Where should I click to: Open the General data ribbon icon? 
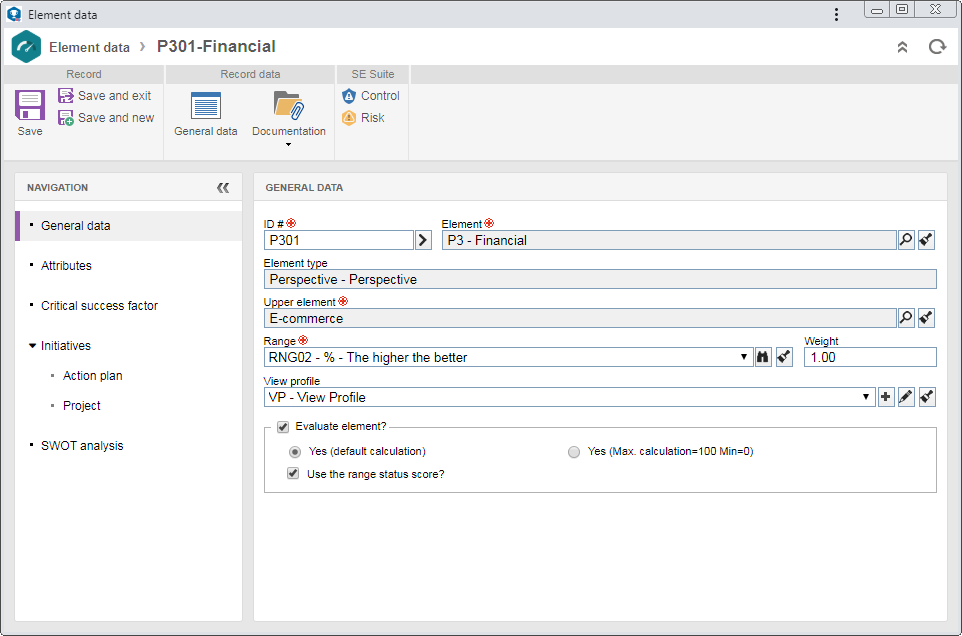coord(206,114)
